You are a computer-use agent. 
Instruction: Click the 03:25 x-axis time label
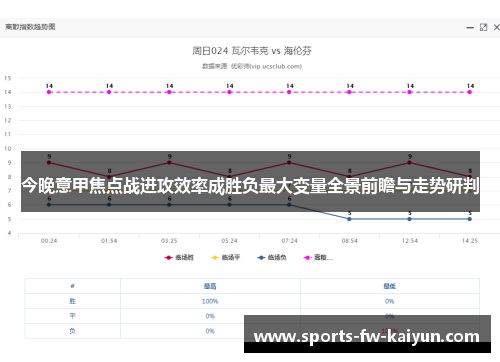pyautogui.click(x=169, y=241)
